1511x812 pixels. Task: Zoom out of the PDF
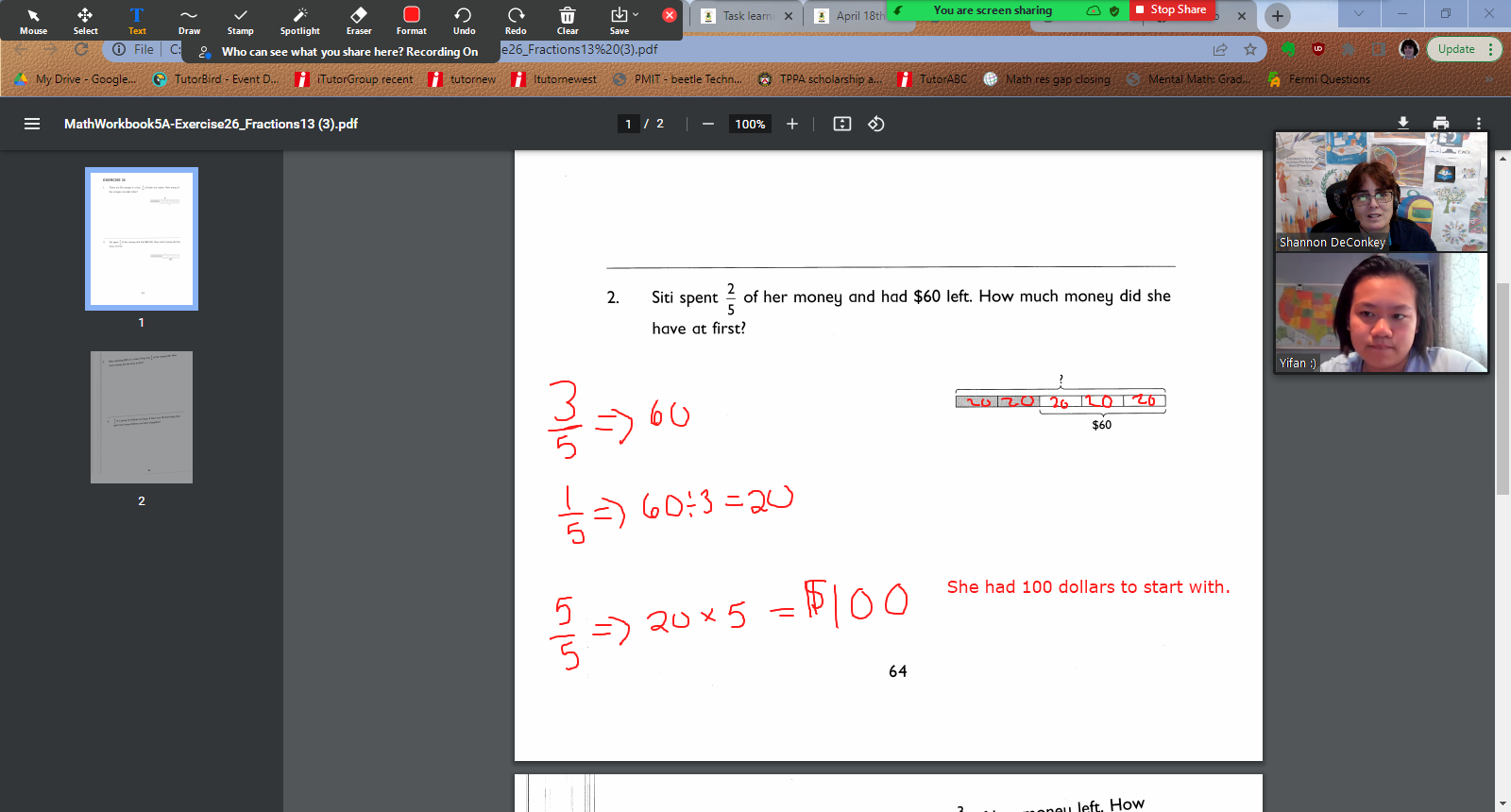pyautogui.click(x=707, y=124)
